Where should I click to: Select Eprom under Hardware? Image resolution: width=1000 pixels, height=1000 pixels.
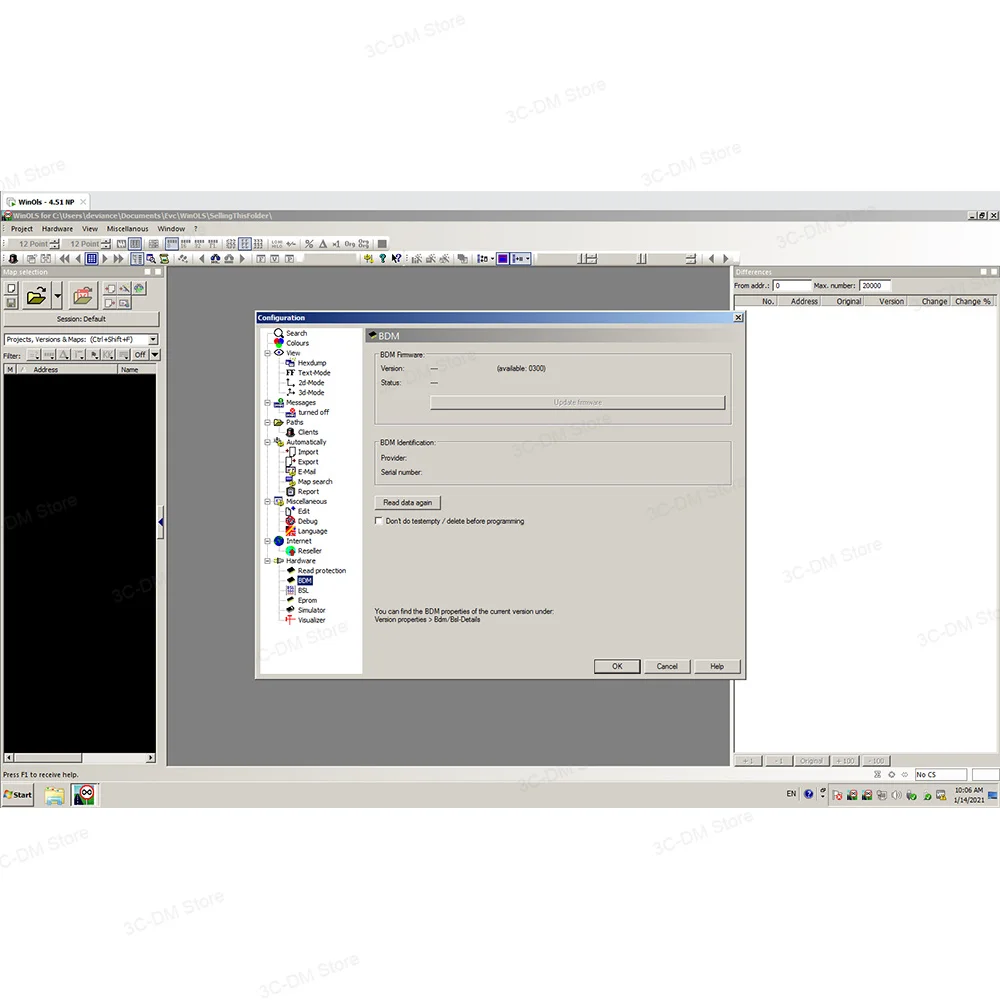(x=307, y=600)
